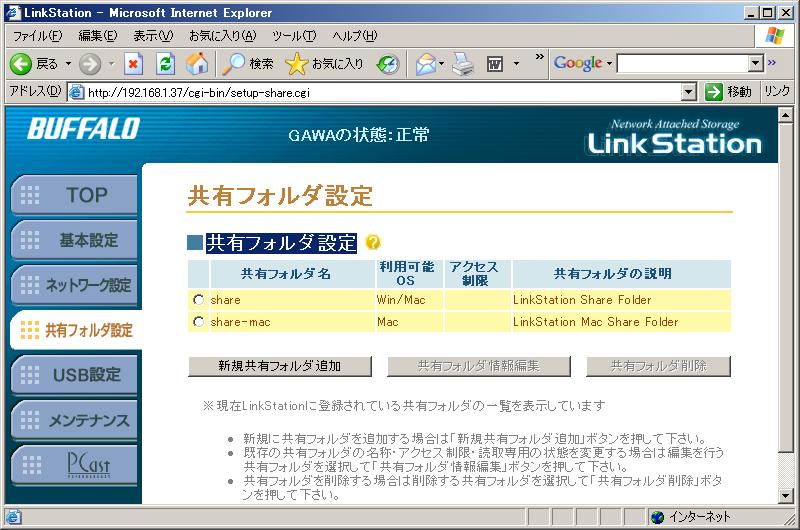This screenshot has height=530, width=800.
Task: Open the Google logo dropdown arrow
Action: [x=609, y=64]
